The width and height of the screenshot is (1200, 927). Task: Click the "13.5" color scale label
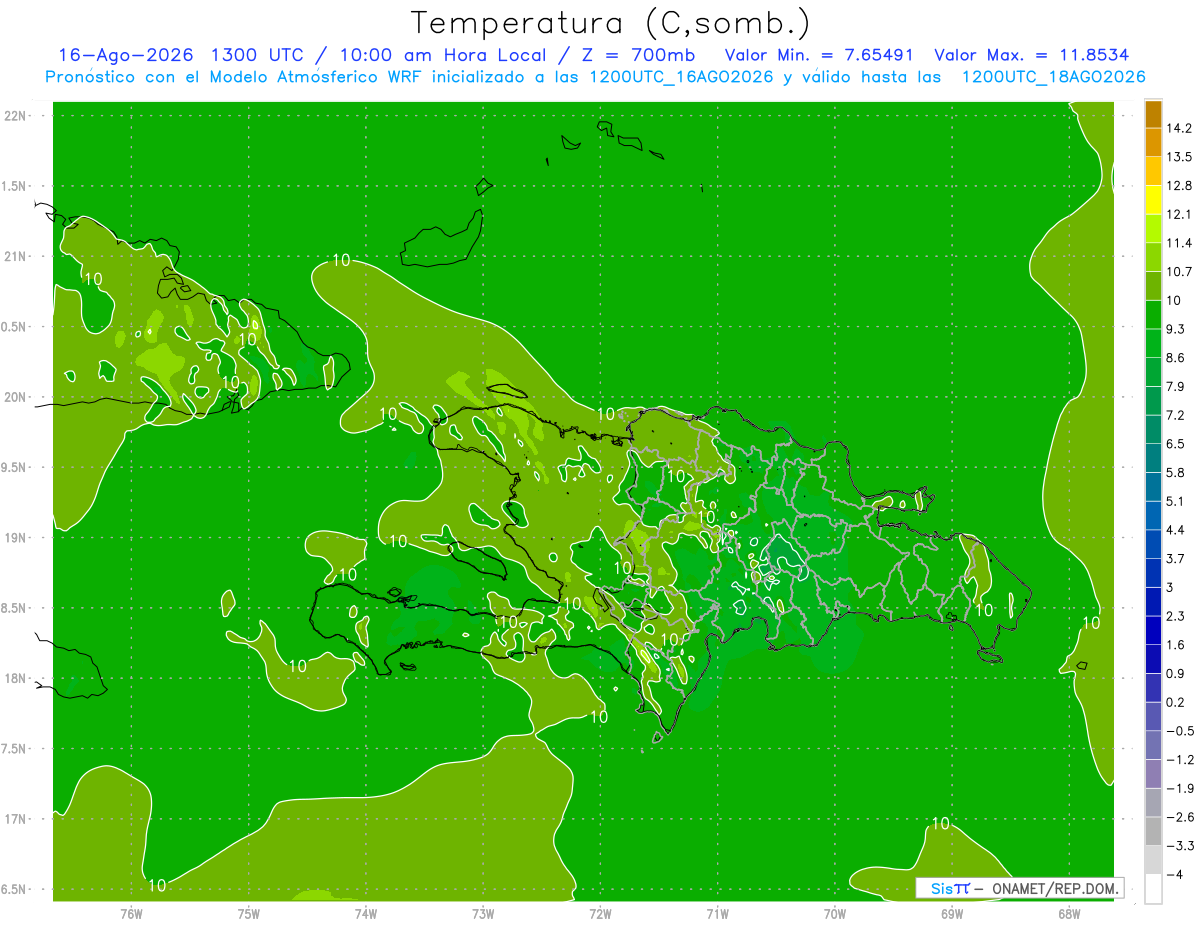pyautogui.click(x=1179, y=157)
